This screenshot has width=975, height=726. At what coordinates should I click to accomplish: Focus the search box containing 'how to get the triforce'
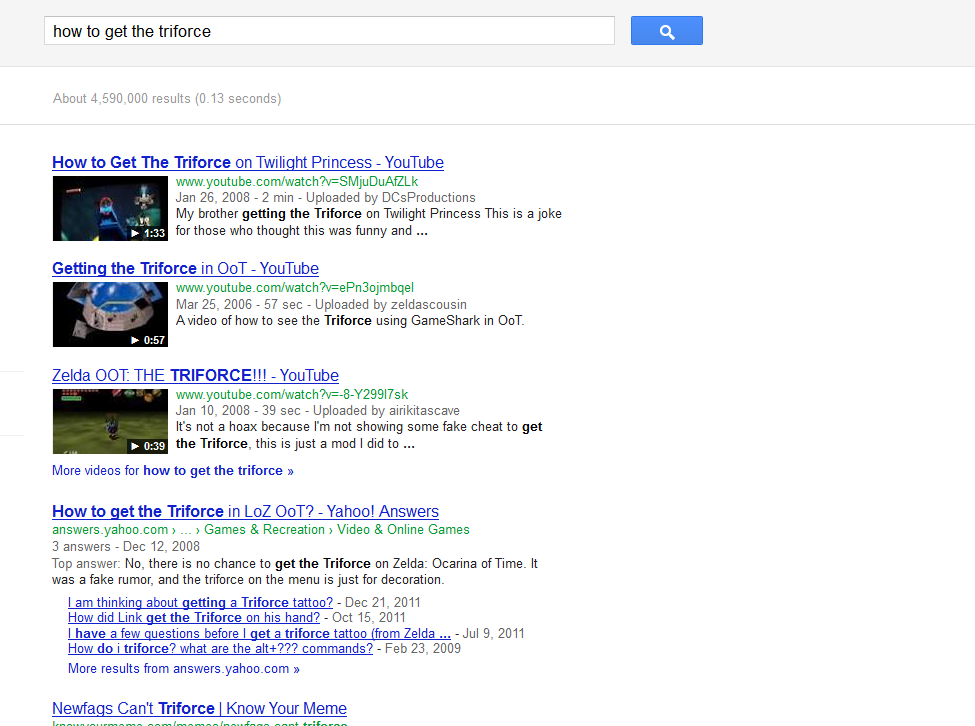click(329, 31)
